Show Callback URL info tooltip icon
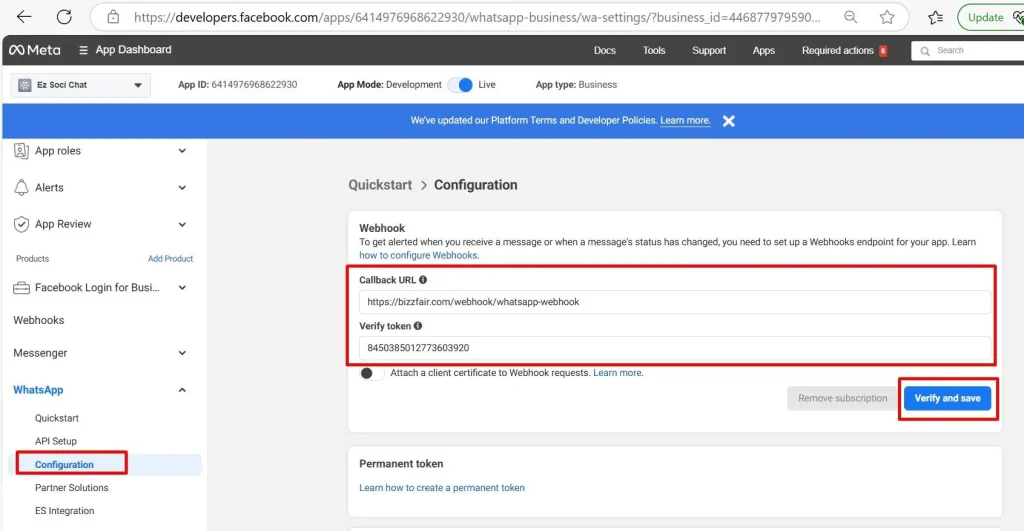Screen dimensions: 1024x531 pos(423,280)
